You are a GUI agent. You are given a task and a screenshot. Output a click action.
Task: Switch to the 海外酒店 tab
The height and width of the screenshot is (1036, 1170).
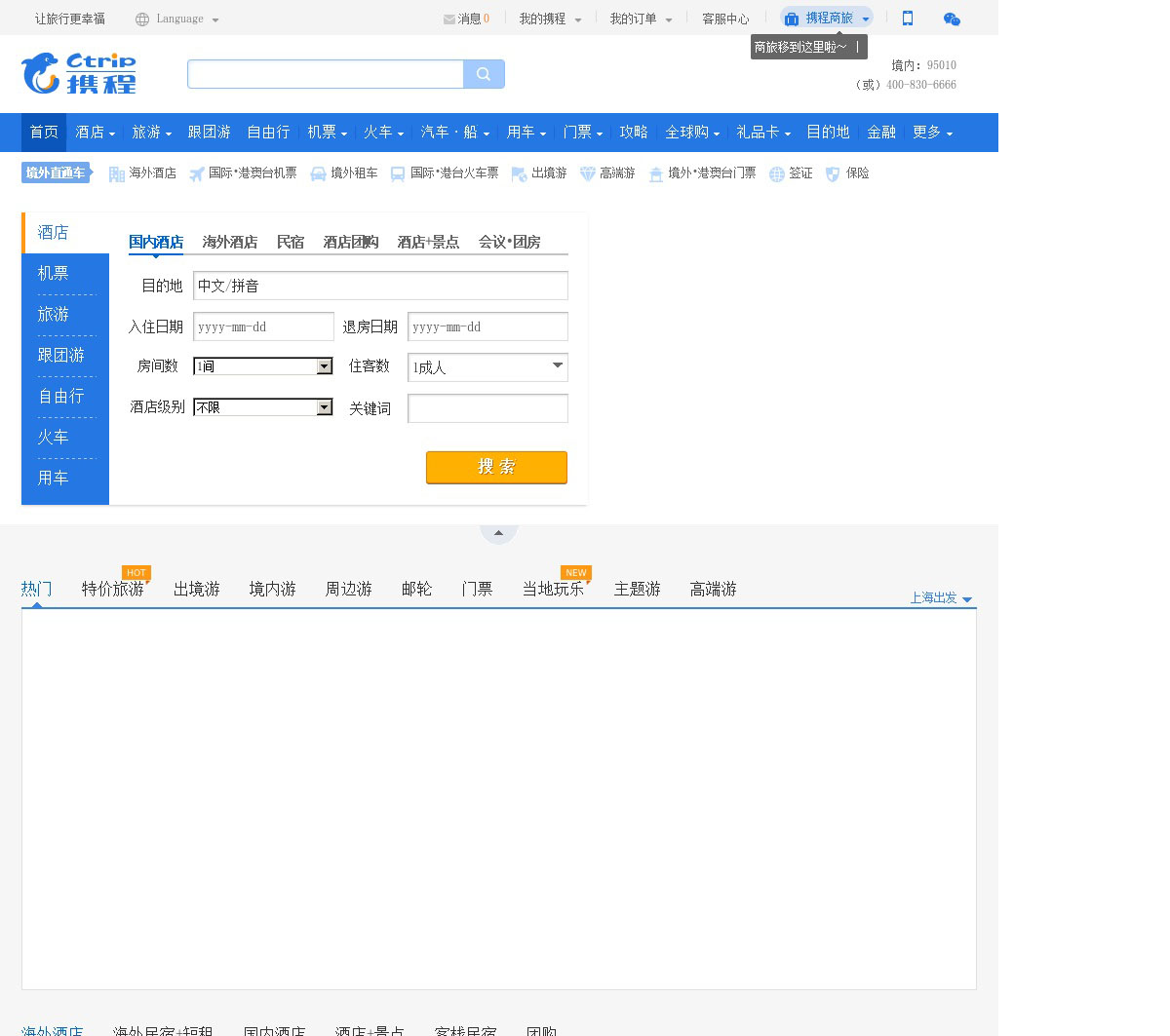230,242
